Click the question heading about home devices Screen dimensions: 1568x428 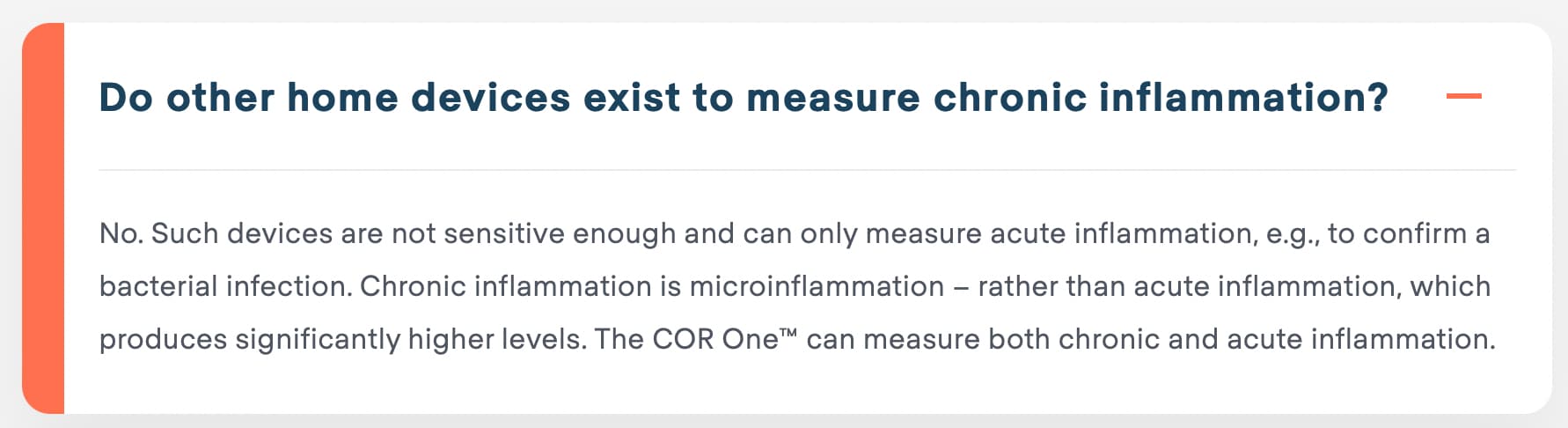pos(744,97)
